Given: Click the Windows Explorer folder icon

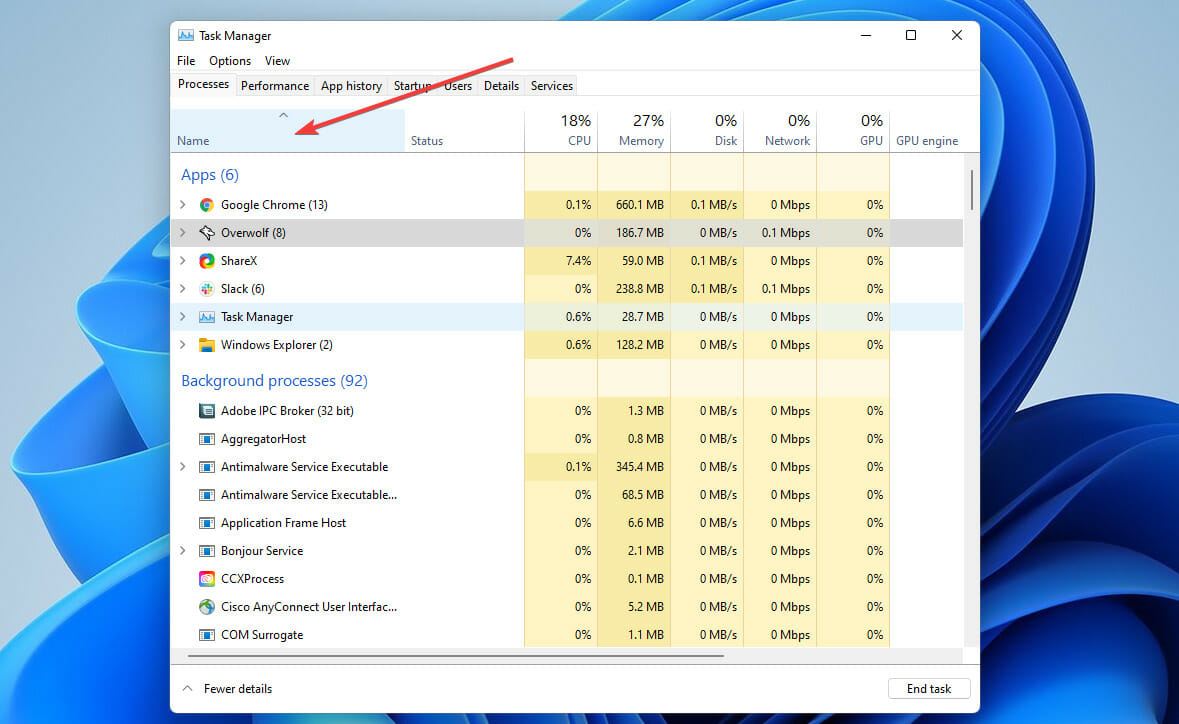Looking at the screenshot, I should tap(207, 344).
